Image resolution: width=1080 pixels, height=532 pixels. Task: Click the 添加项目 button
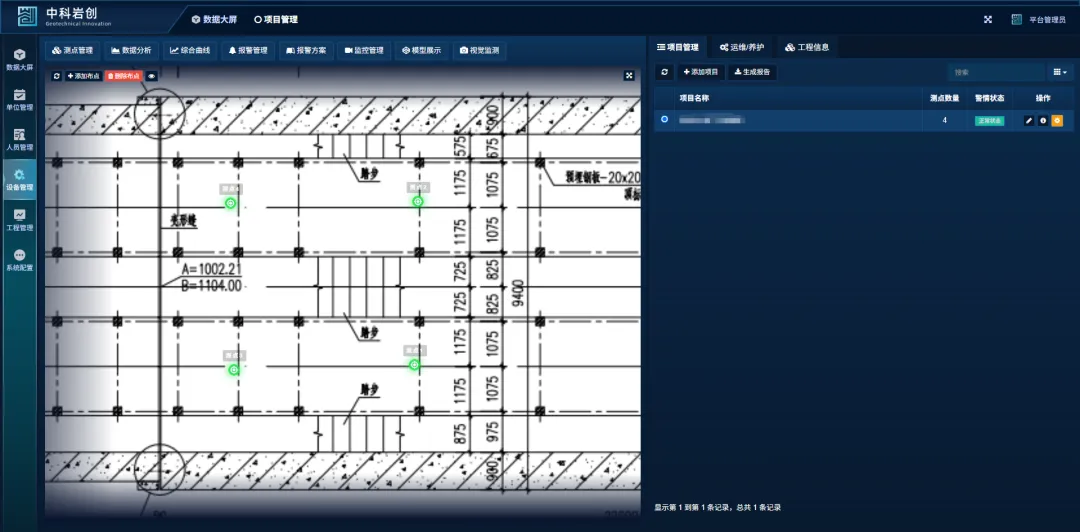point(701,72)
